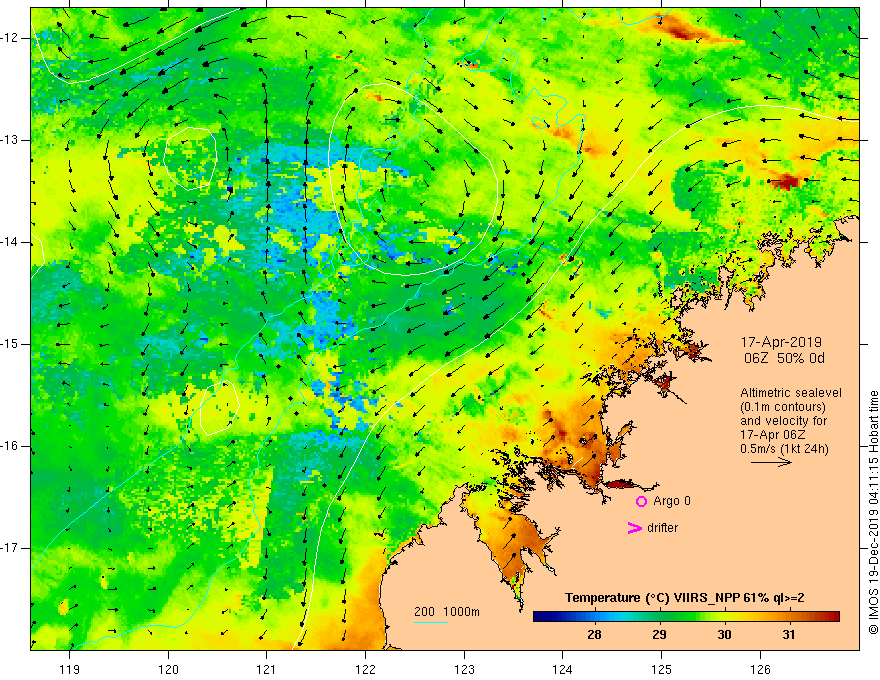Click longitude label '126' on bottom axis
880x680 pixels.
point(760,669)
